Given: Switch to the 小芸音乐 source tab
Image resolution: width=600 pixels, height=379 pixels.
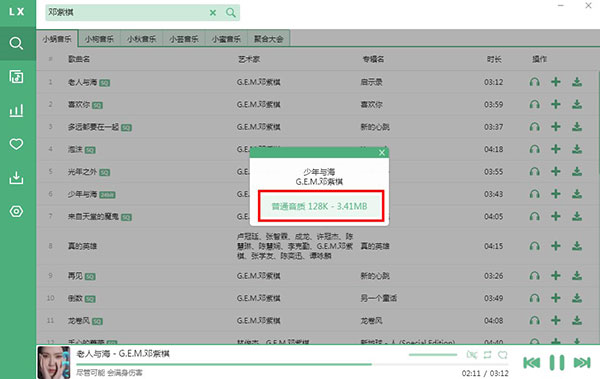Looking at the screenshot, I should click(184, 39).
